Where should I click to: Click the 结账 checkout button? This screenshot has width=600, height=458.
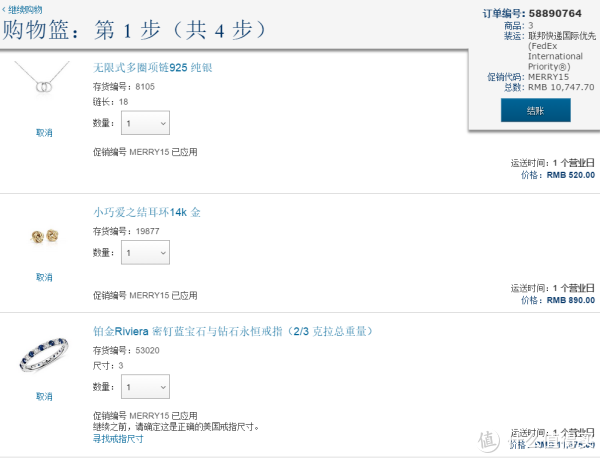(536, 110)
